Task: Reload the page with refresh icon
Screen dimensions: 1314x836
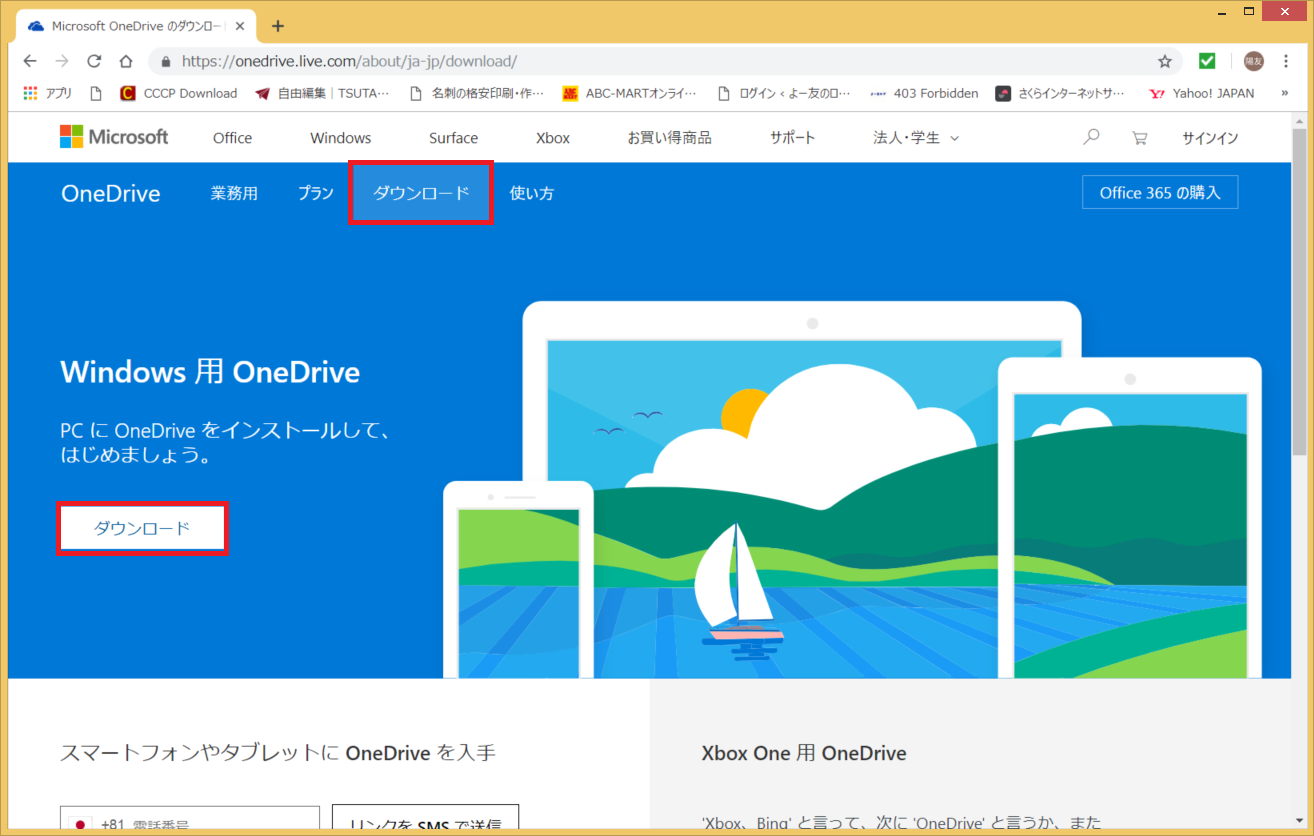Action: (x=94, y=61)
